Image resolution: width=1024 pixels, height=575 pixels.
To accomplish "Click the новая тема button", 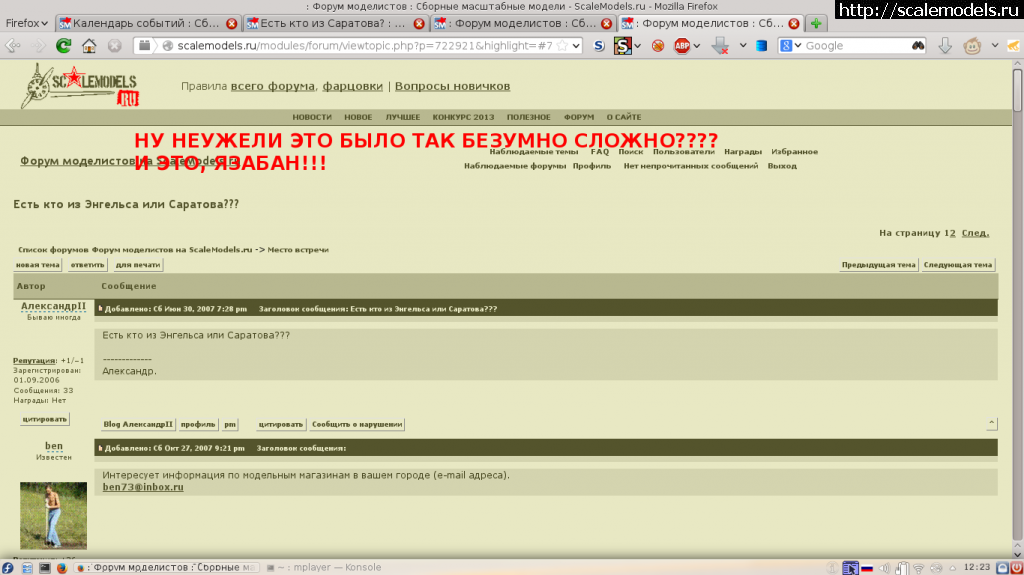I will tap(38, 265).
